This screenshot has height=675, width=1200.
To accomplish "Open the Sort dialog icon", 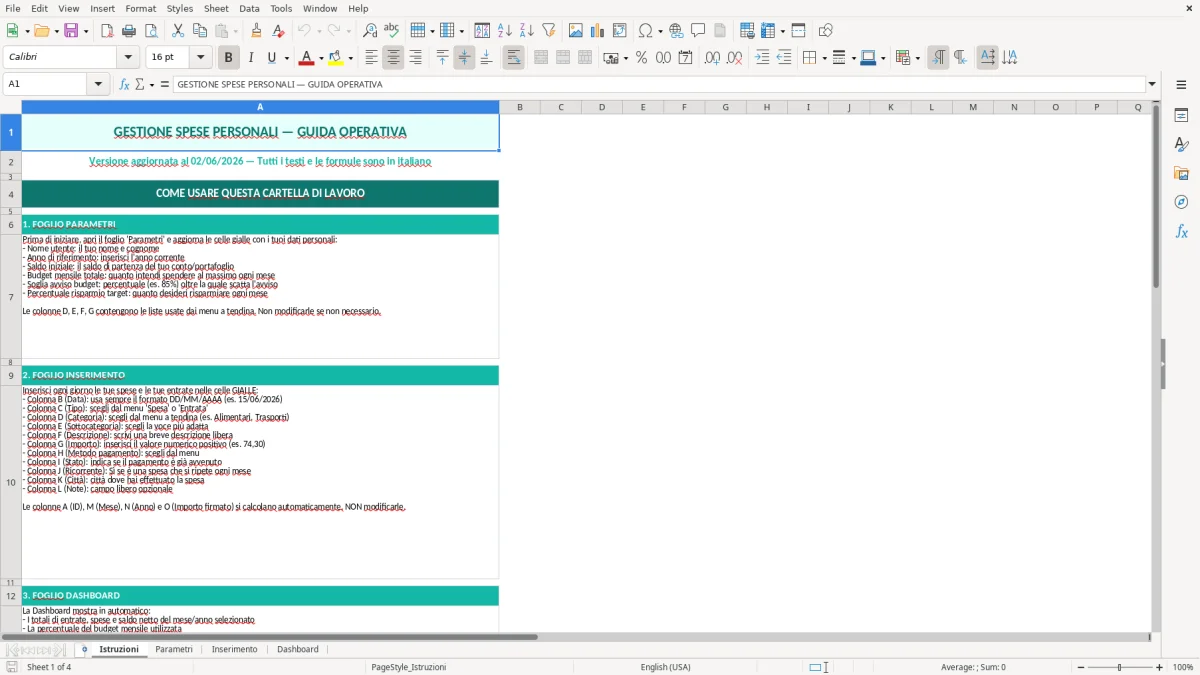I will 482,31.
